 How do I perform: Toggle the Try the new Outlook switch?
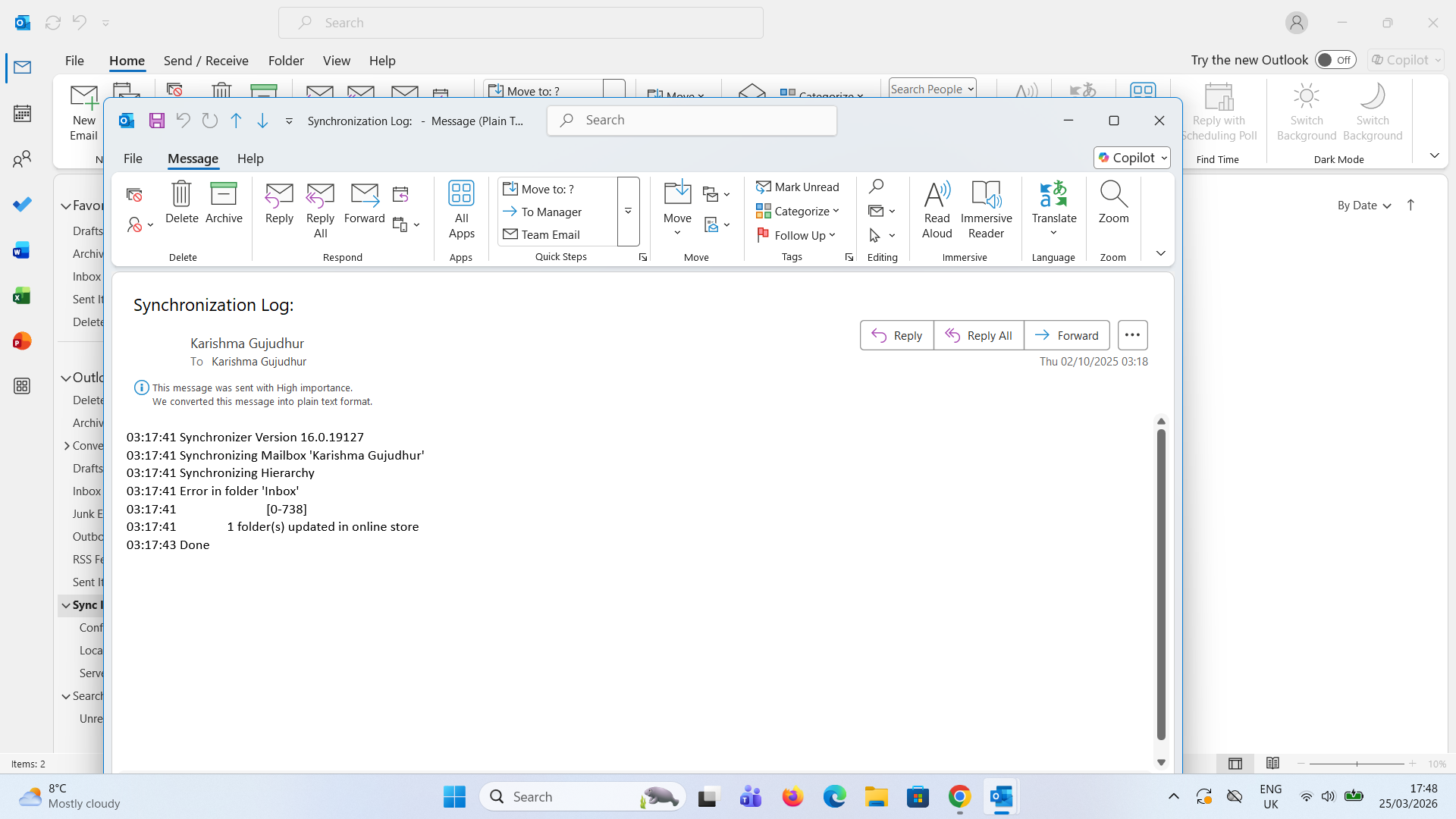pos(1335,60)
